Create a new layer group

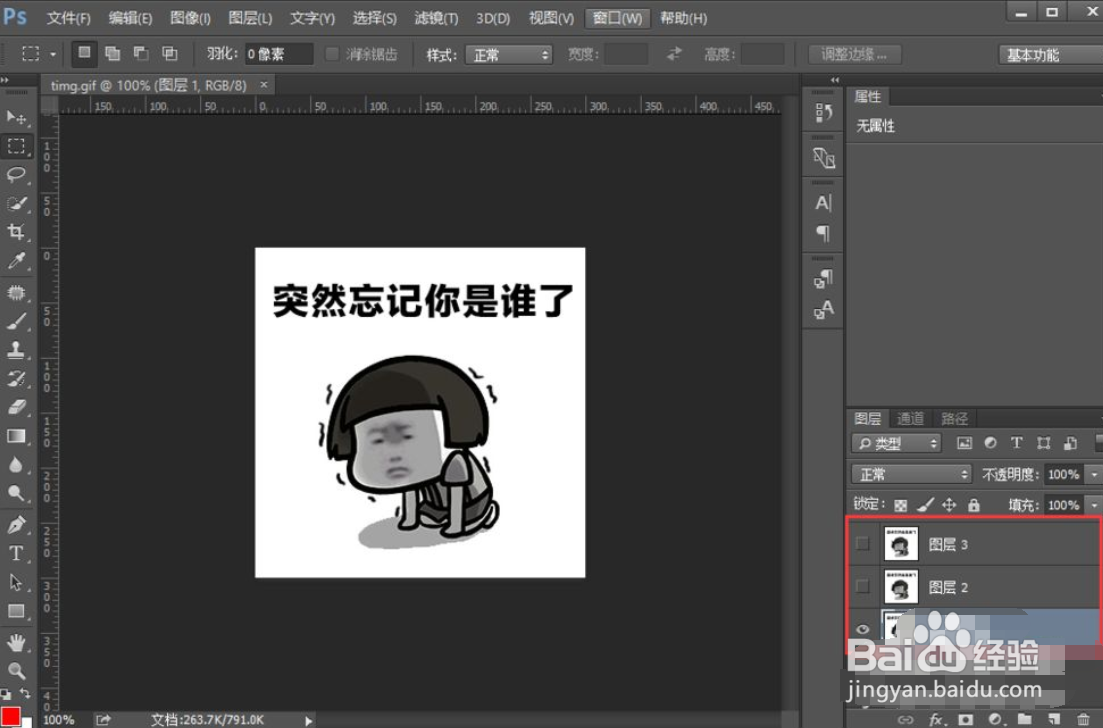tap(1024, 720)
